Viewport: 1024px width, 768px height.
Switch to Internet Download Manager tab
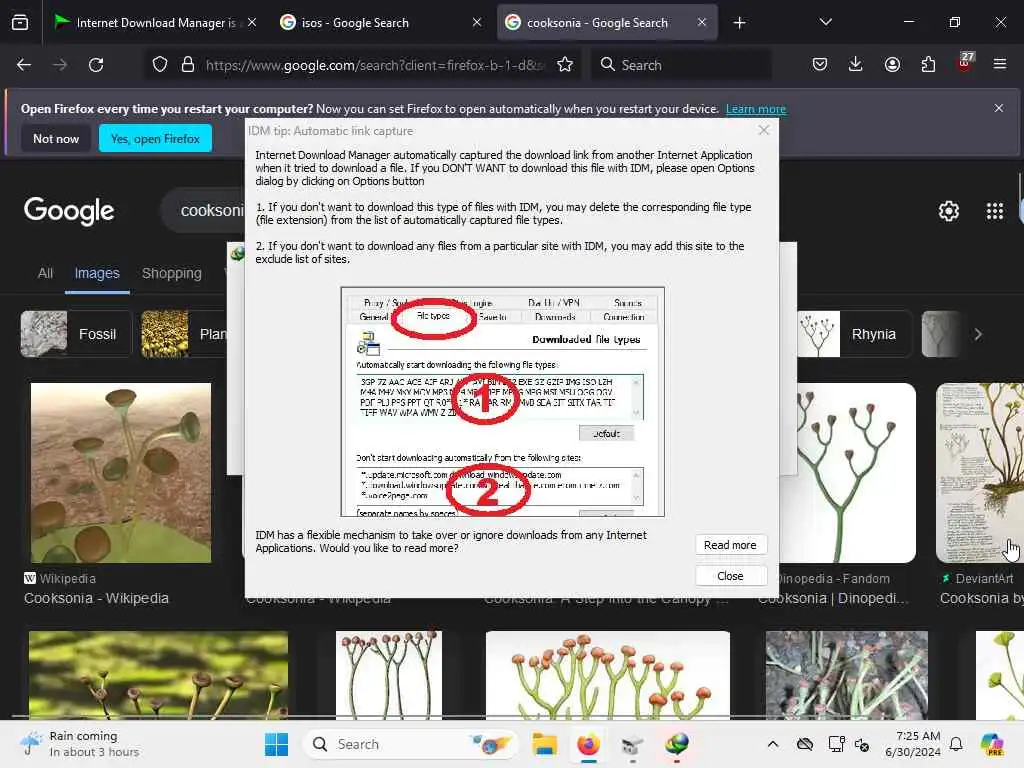tap(155, 23)
